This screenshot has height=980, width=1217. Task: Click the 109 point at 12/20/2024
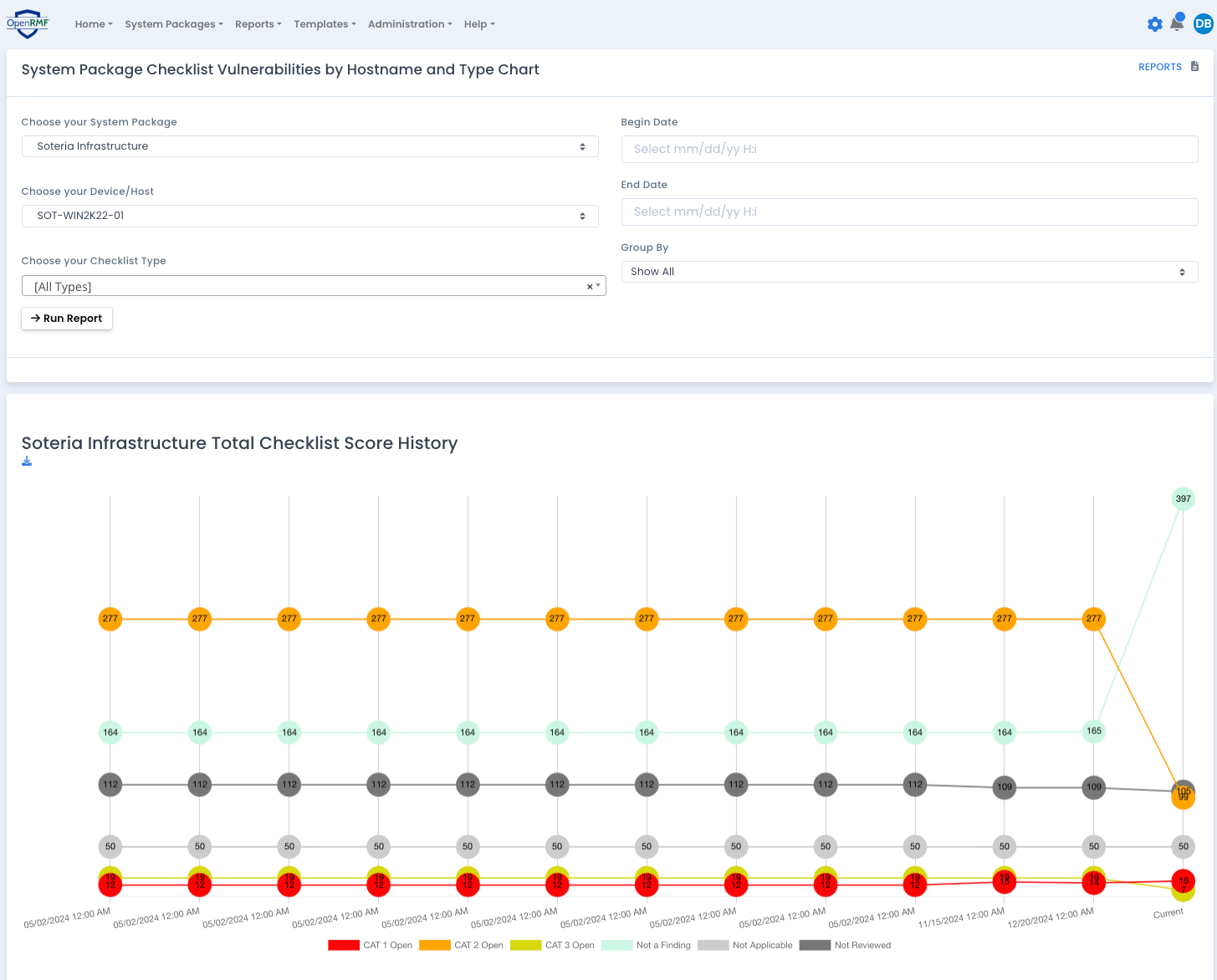pos(1094,787)
